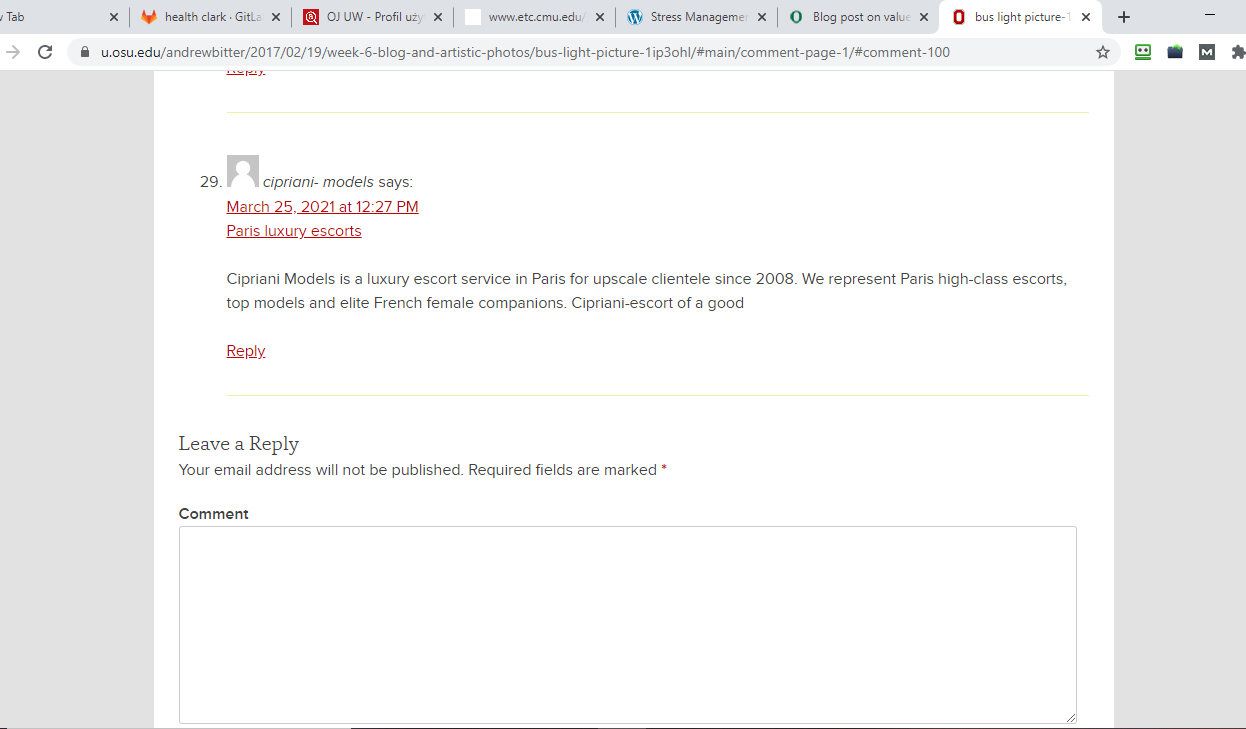Viewport: 1246px width, 729px height.
Task: Click commenter avatar for cipriani- models
Action: (243, 171)
